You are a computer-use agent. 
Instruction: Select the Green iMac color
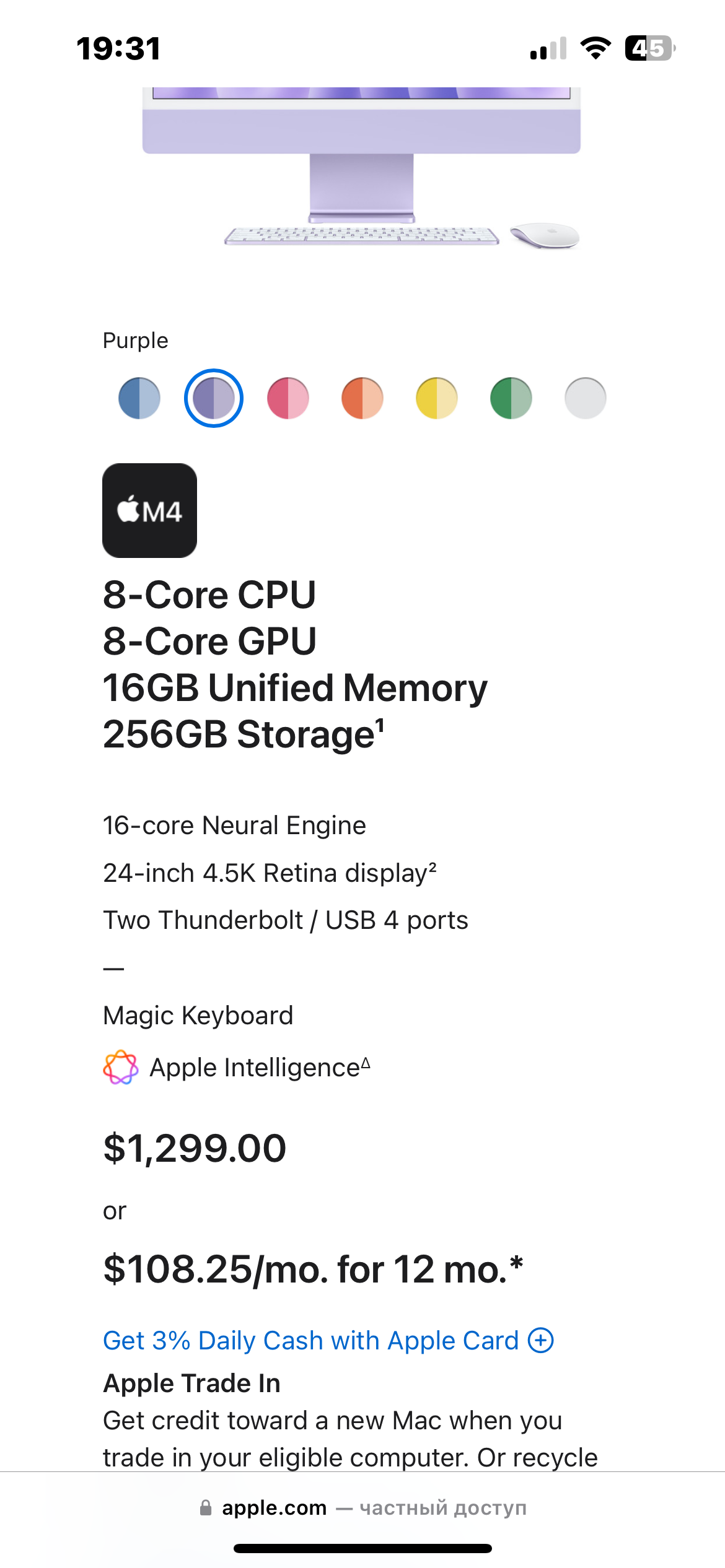tap(511, 398)
